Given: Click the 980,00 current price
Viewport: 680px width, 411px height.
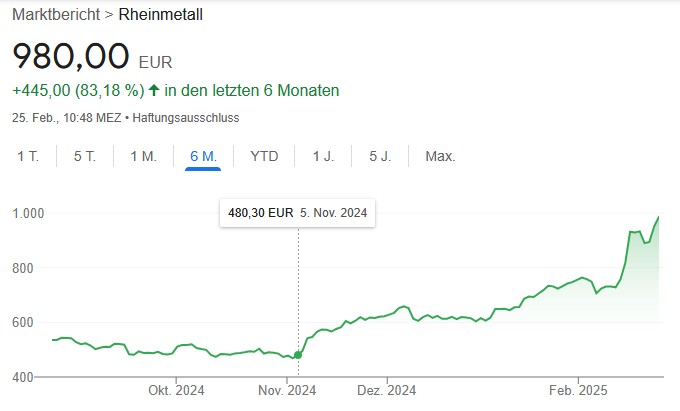Looking at the screenshot, I should (x=71, y=55).
